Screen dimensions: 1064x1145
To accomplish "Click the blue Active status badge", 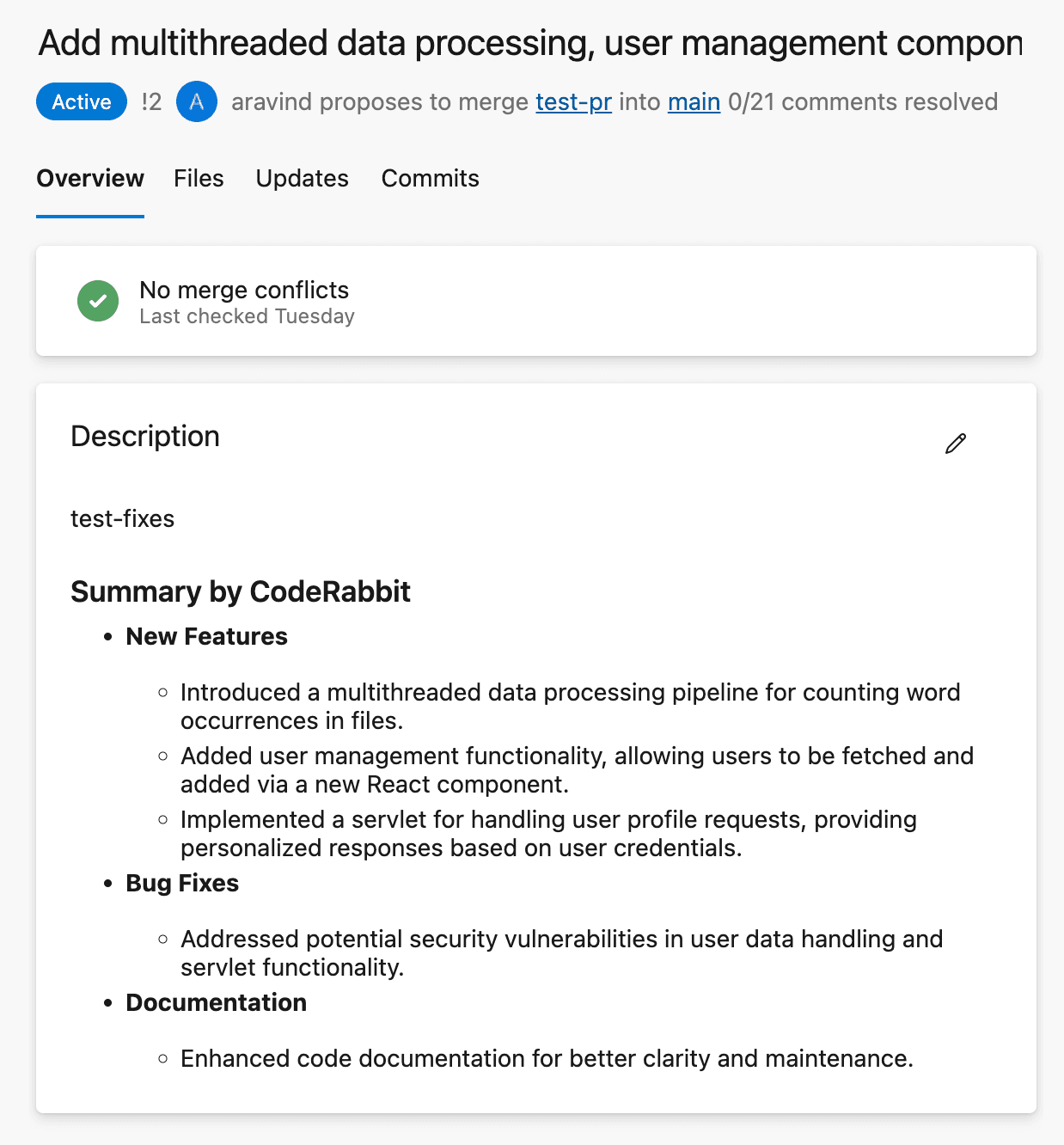I will click(82, 102).
